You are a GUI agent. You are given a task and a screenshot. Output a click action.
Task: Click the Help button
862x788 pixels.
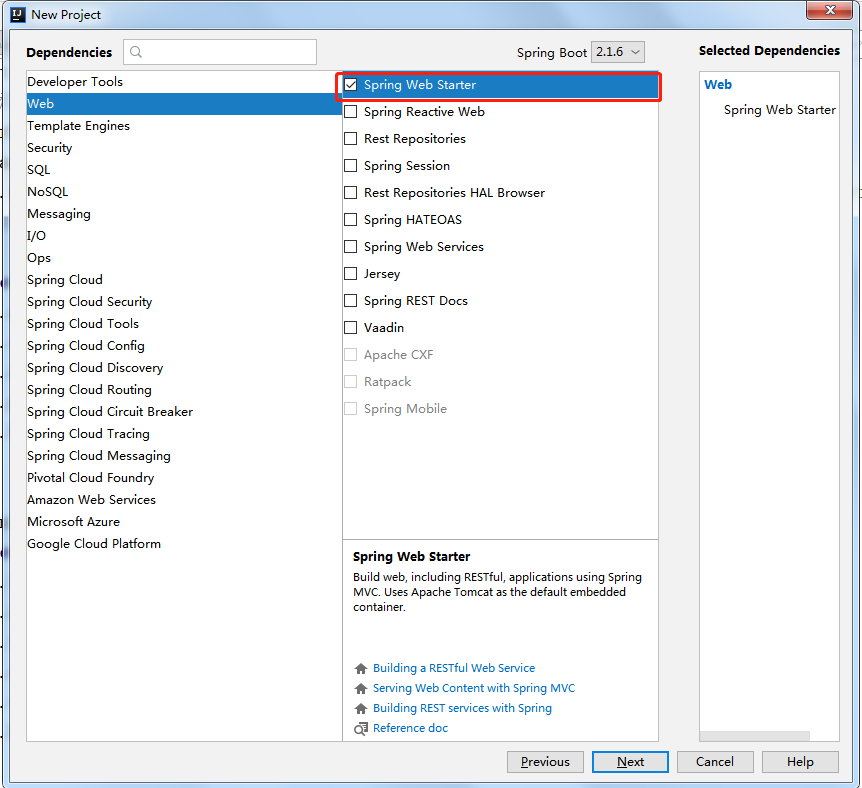pos(800,762)
